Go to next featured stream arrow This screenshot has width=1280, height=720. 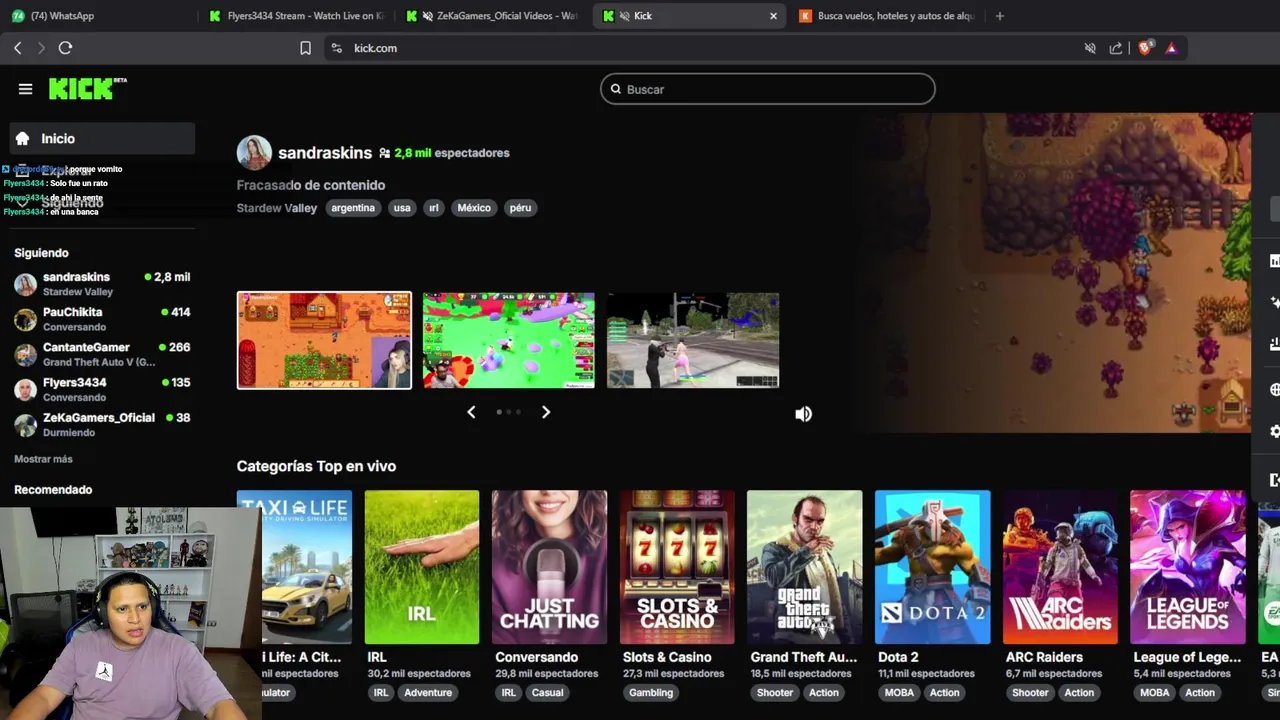pos(546,412)
